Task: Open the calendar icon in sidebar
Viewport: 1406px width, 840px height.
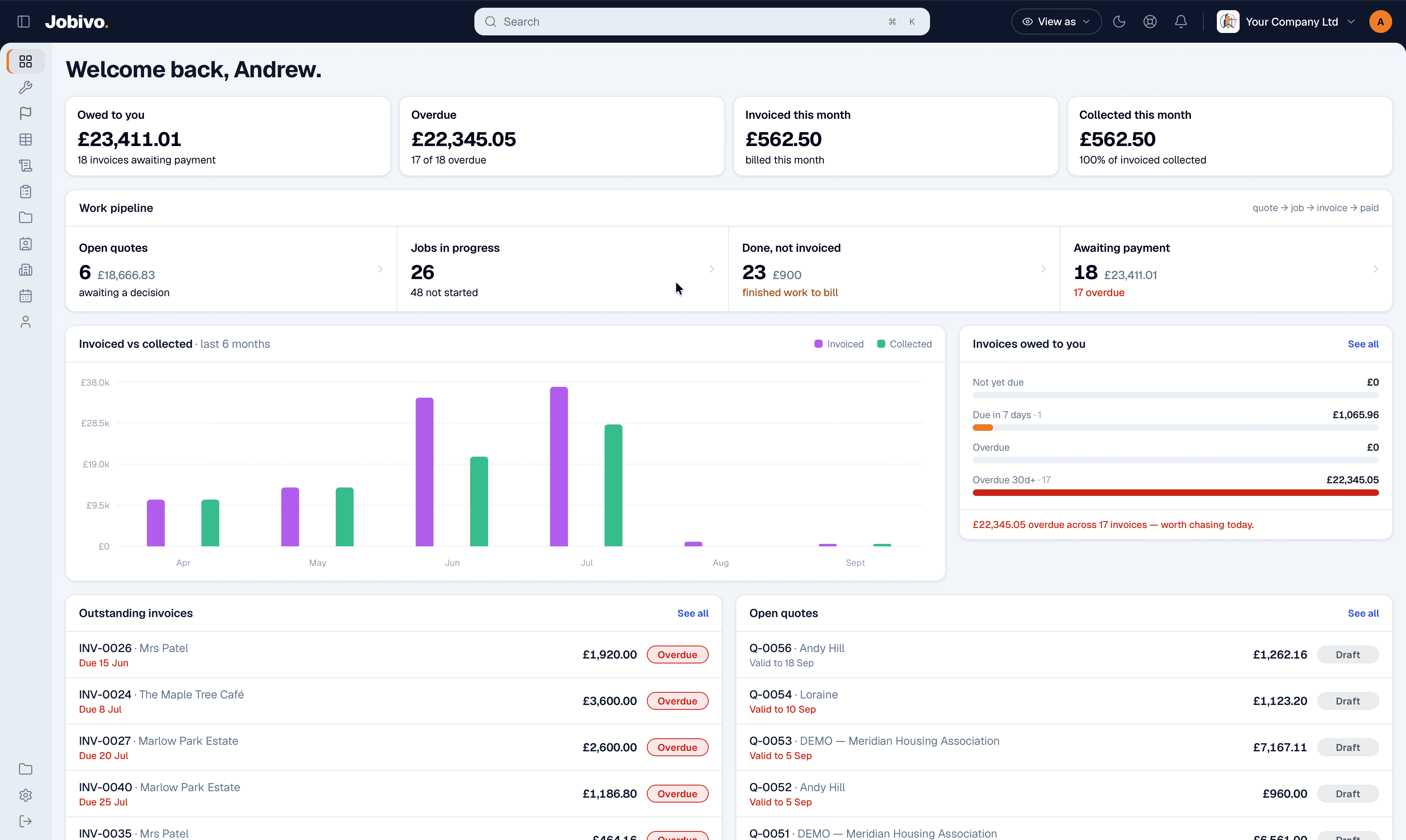Action: [26, 295]
